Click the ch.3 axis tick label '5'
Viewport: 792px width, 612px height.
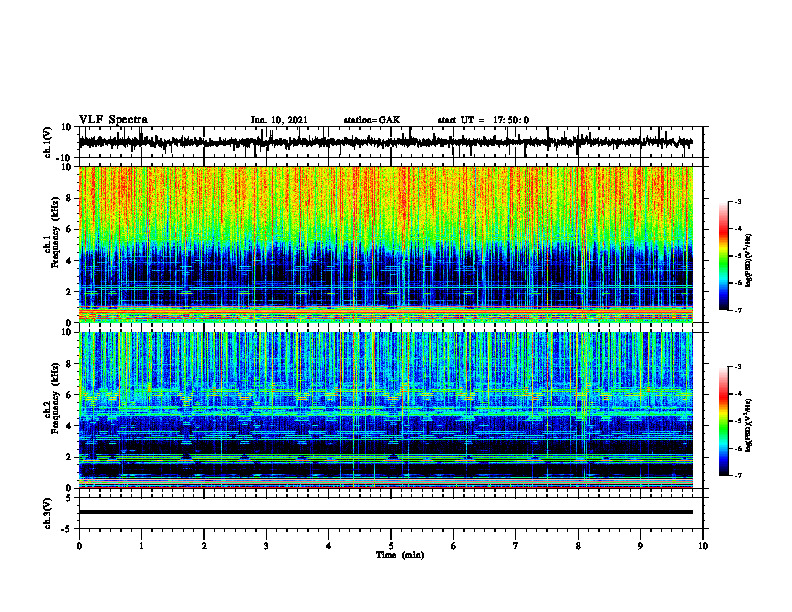[x=69, y=498]
